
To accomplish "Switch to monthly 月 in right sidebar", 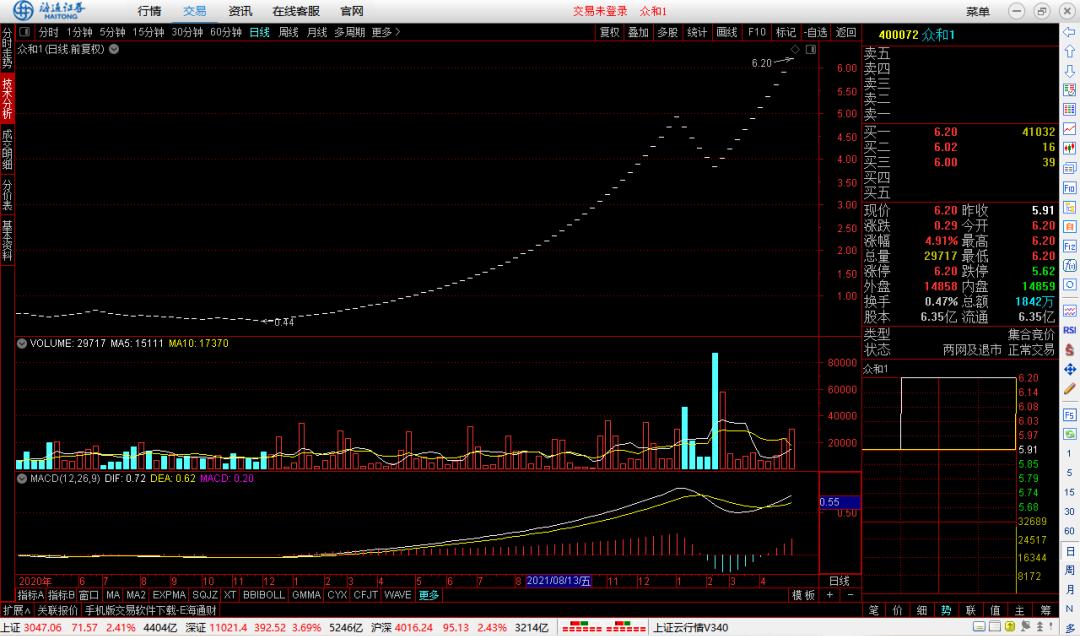I will [1070, 589].
